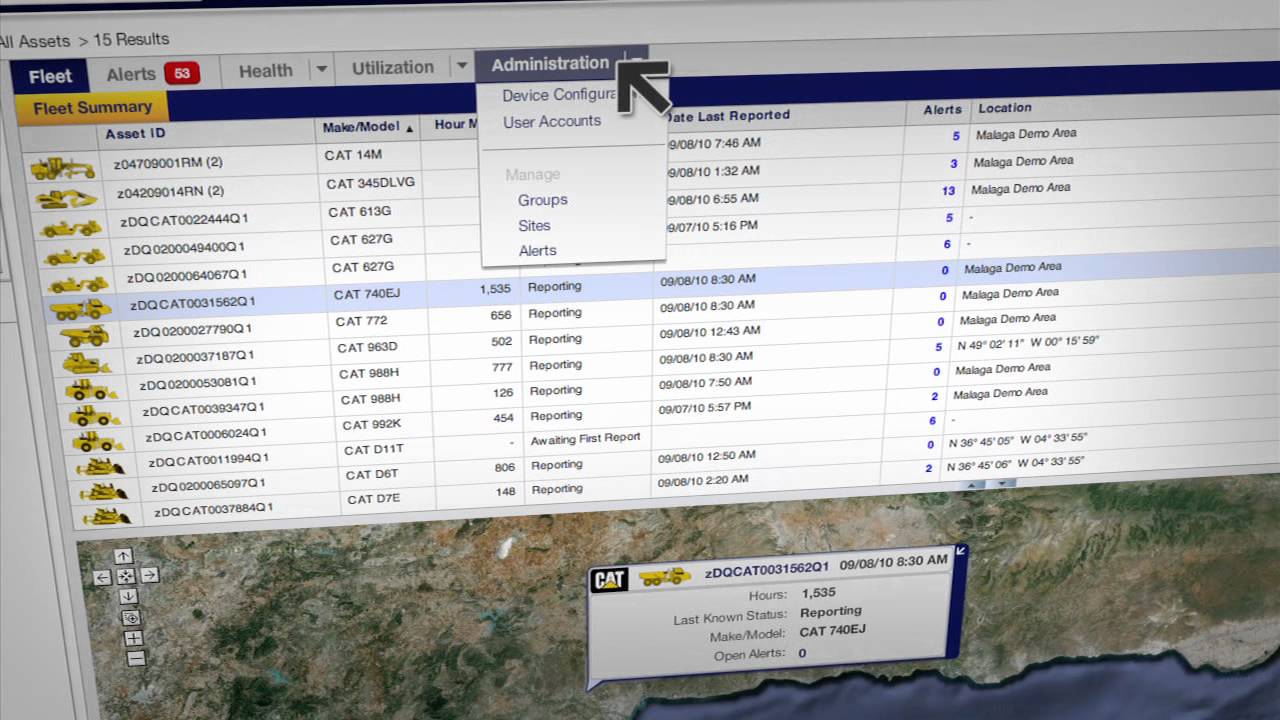The height and width of the screenshot is (720, 1280).
Task: Select asset zDQ0200027790Q1 text
Action: [x=194, y=330]
